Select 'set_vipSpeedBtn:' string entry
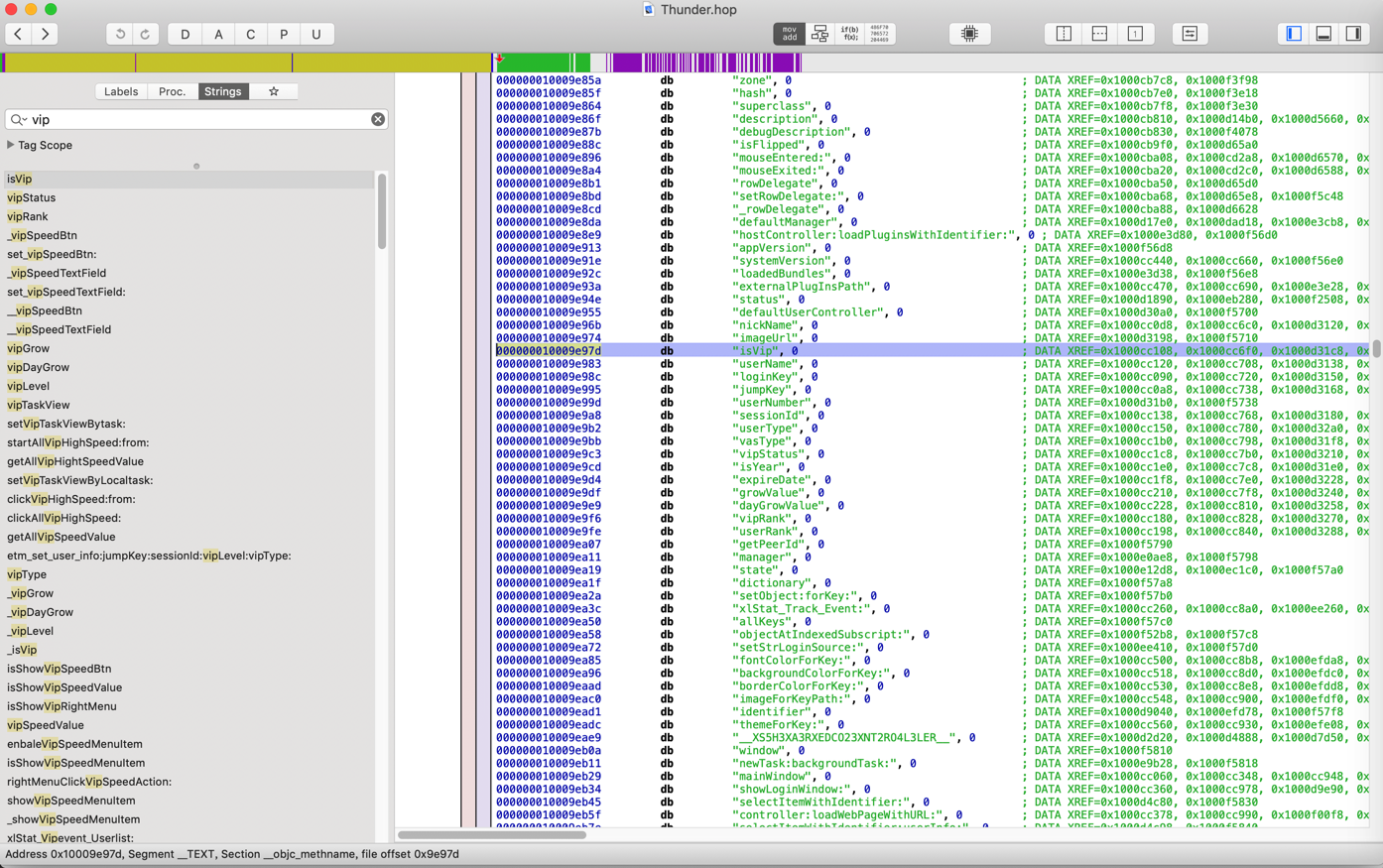Viewport: 1383px width, 868px height. click(x=189, y=254)
